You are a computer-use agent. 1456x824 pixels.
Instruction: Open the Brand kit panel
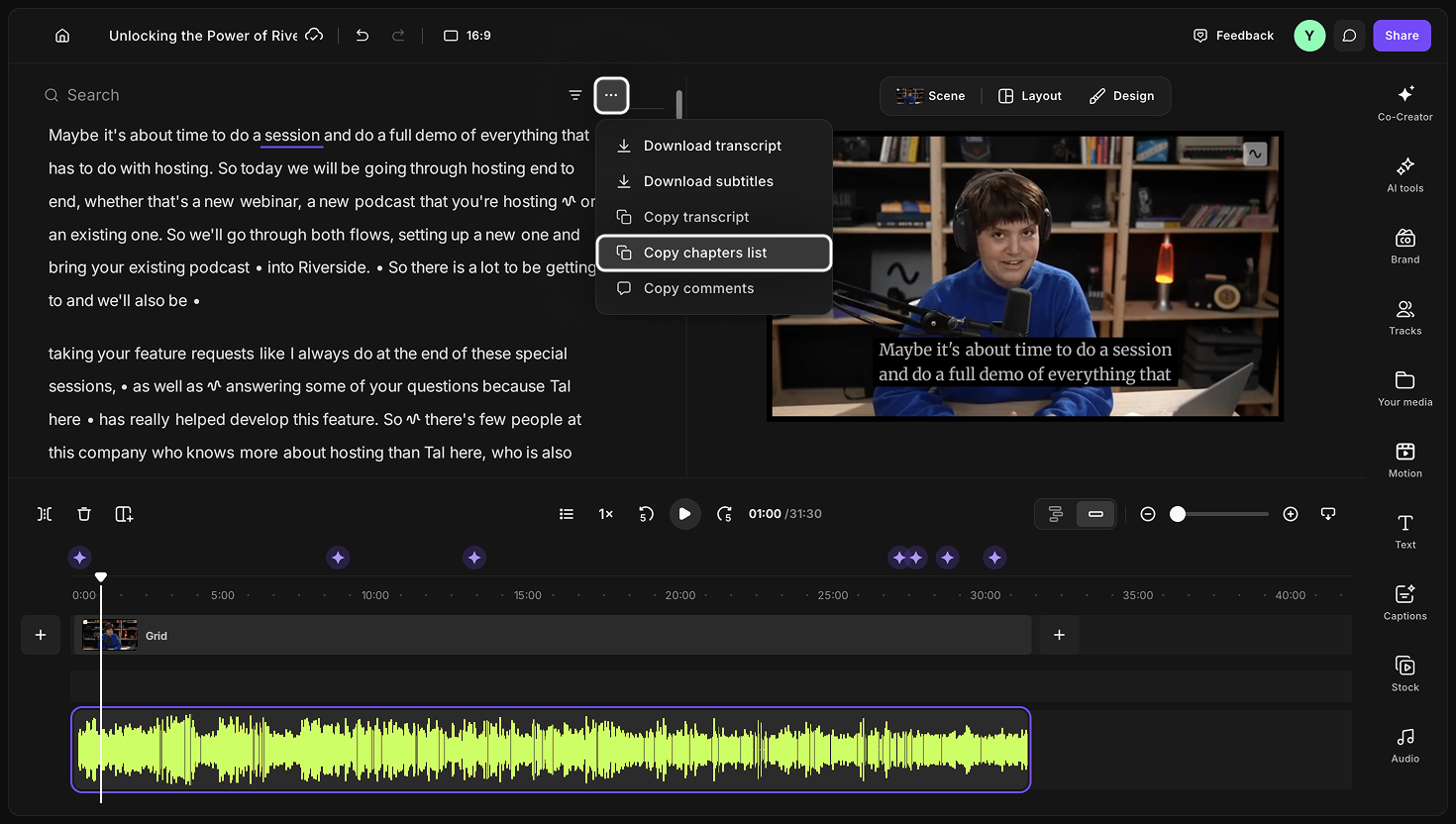1404,246
